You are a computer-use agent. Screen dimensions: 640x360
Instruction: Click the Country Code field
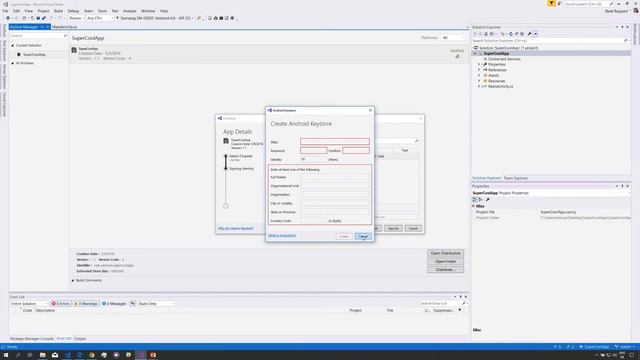[313, 221]
